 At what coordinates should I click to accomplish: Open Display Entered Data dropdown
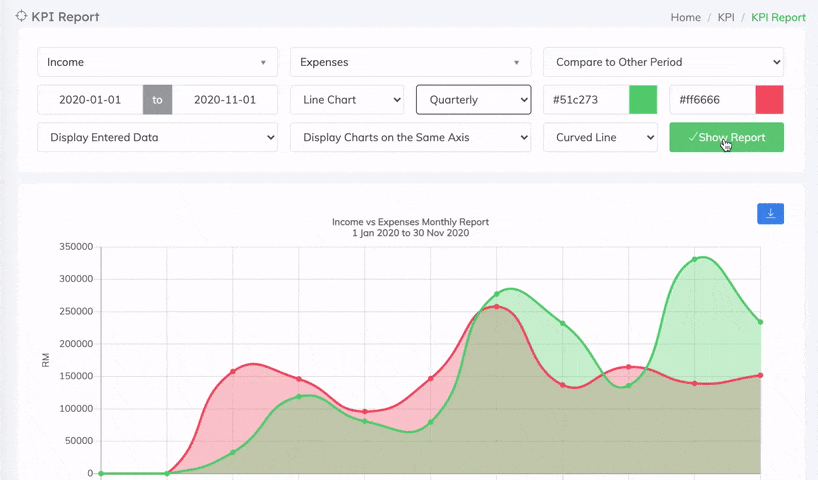[157, 137]
